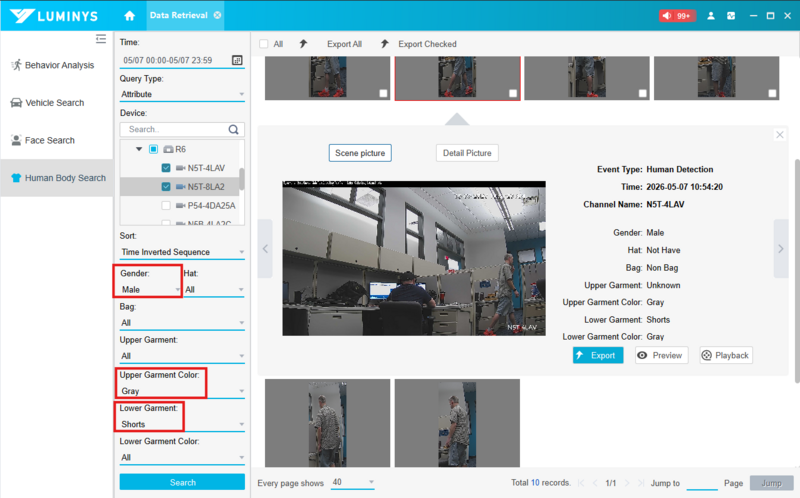
Task: Open the Hat dropdown
Action: click(214, 289)
